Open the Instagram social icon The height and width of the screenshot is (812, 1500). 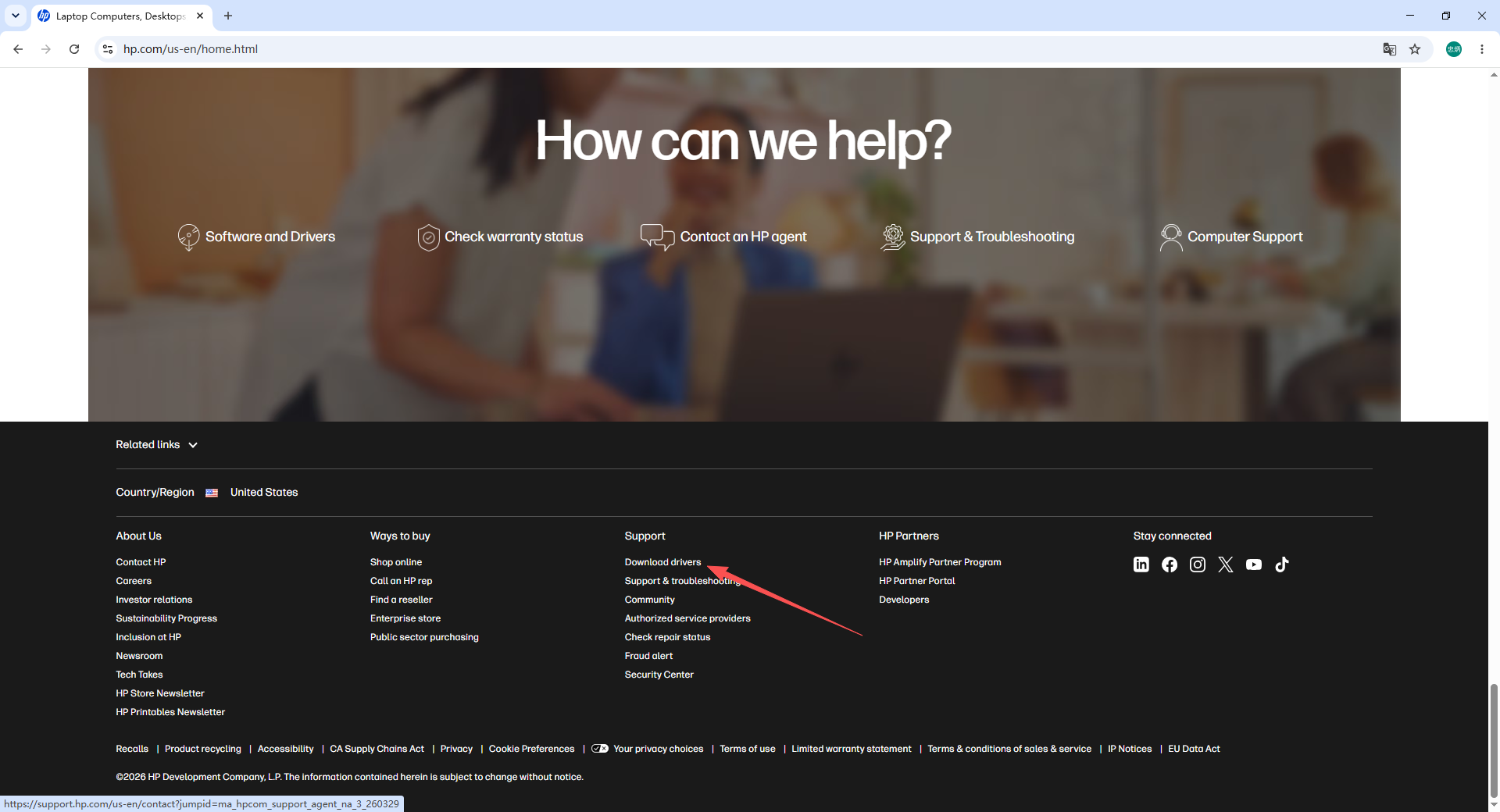[x=1197, y=564]
